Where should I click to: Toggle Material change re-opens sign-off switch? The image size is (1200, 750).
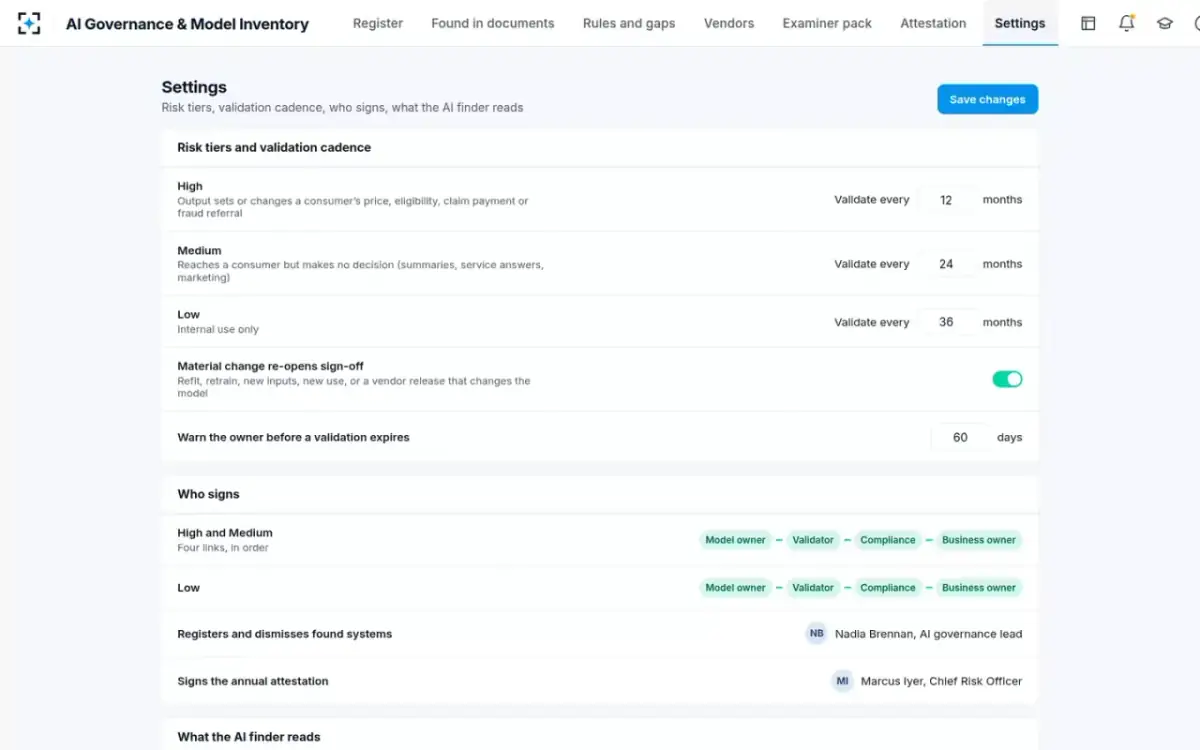pyautogui.click(x=1007, y=379)
